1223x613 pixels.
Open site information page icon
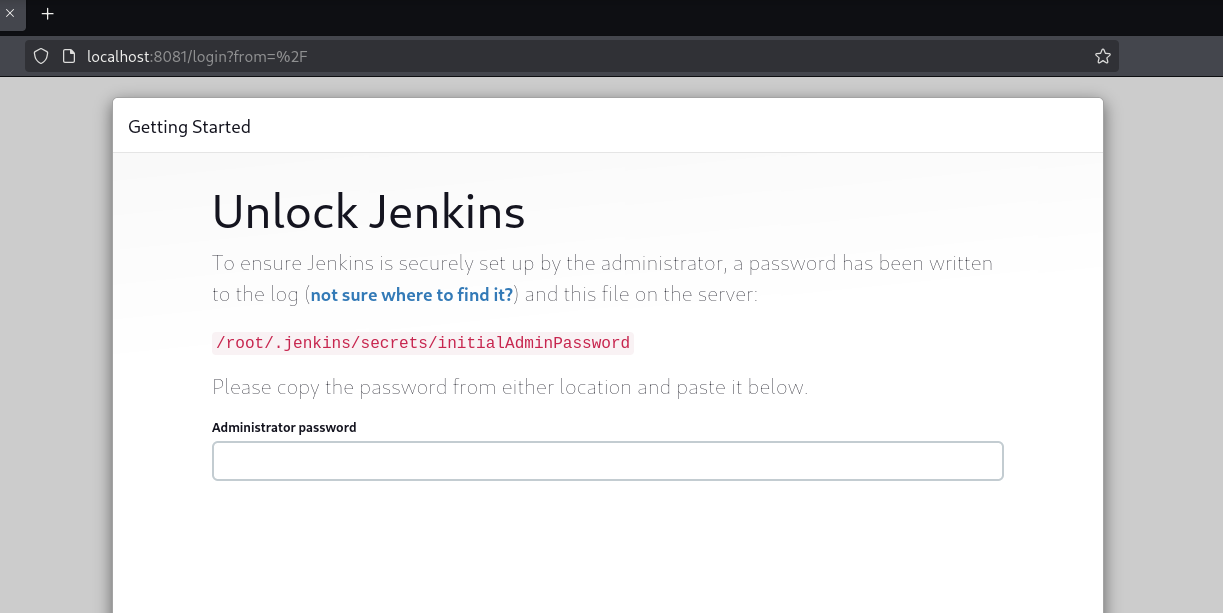tap(69, 56)
